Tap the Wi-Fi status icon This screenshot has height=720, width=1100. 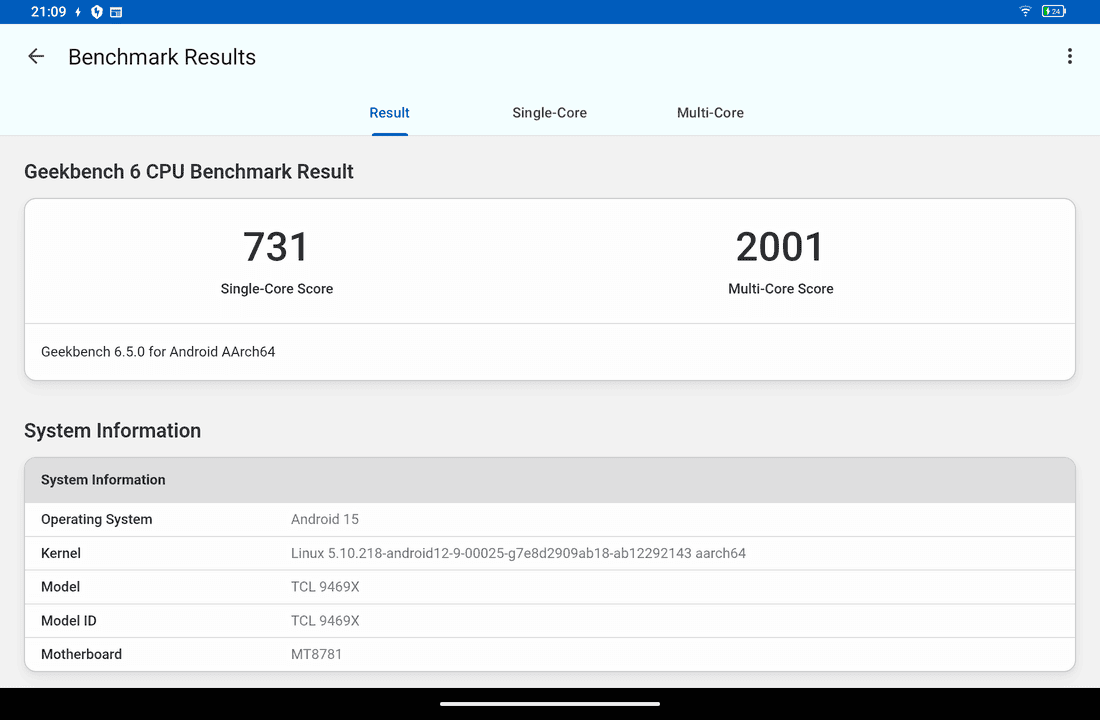1025,12
